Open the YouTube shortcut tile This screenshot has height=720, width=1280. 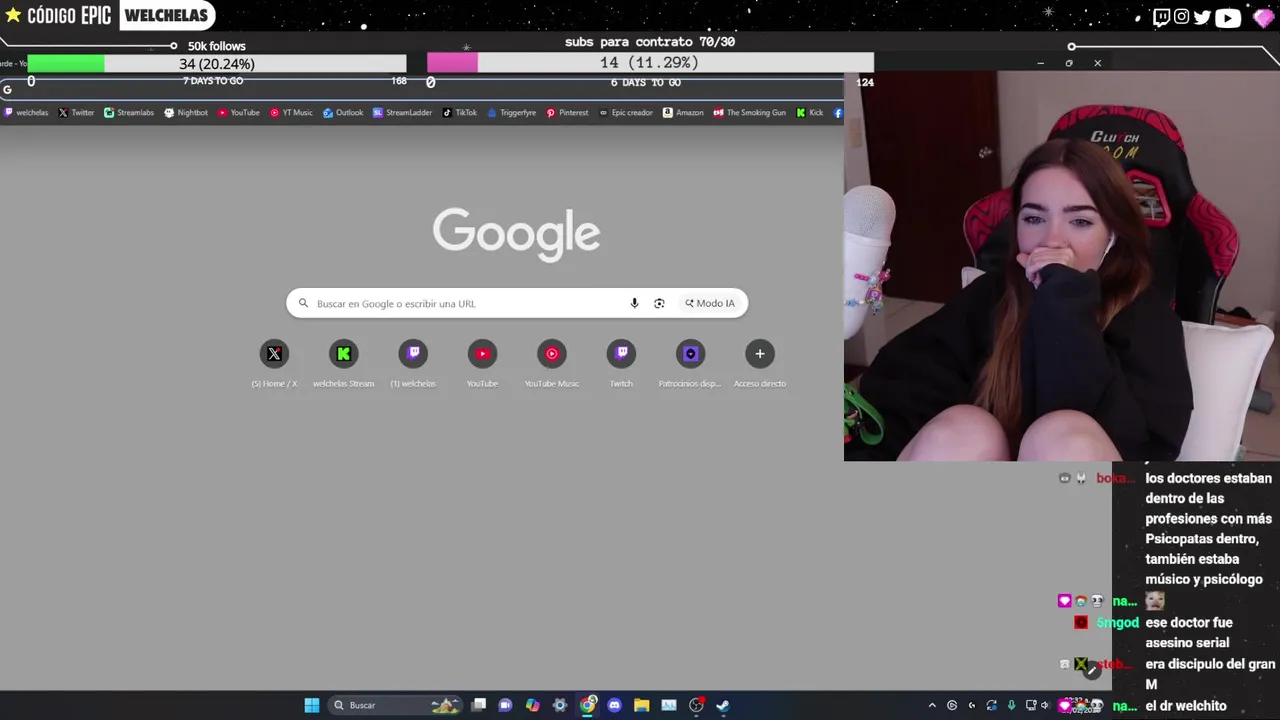point(482,363)
